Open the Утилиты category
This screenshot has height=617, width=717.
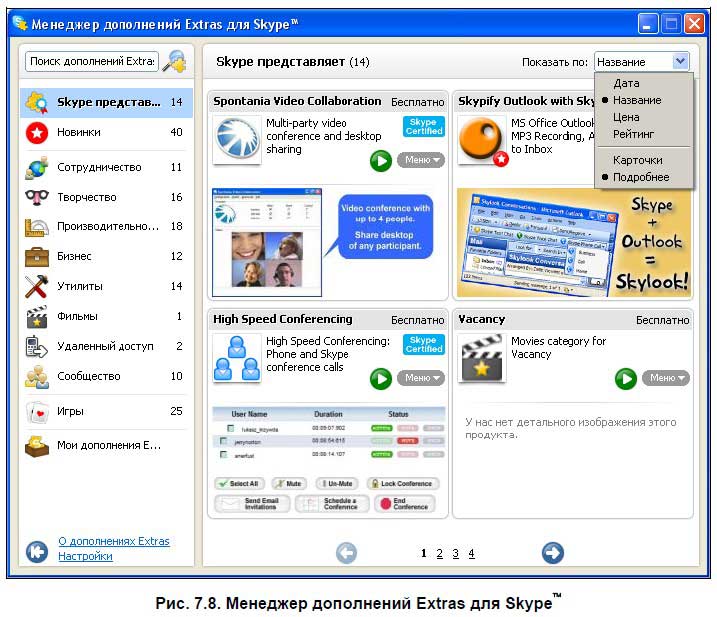[x=79, y=287]
